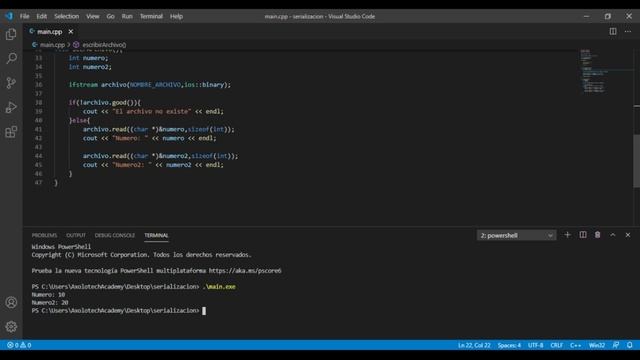This screenshot has height=360, width=640.
Task: Close the terminal panel
Action: pos(628,235)
